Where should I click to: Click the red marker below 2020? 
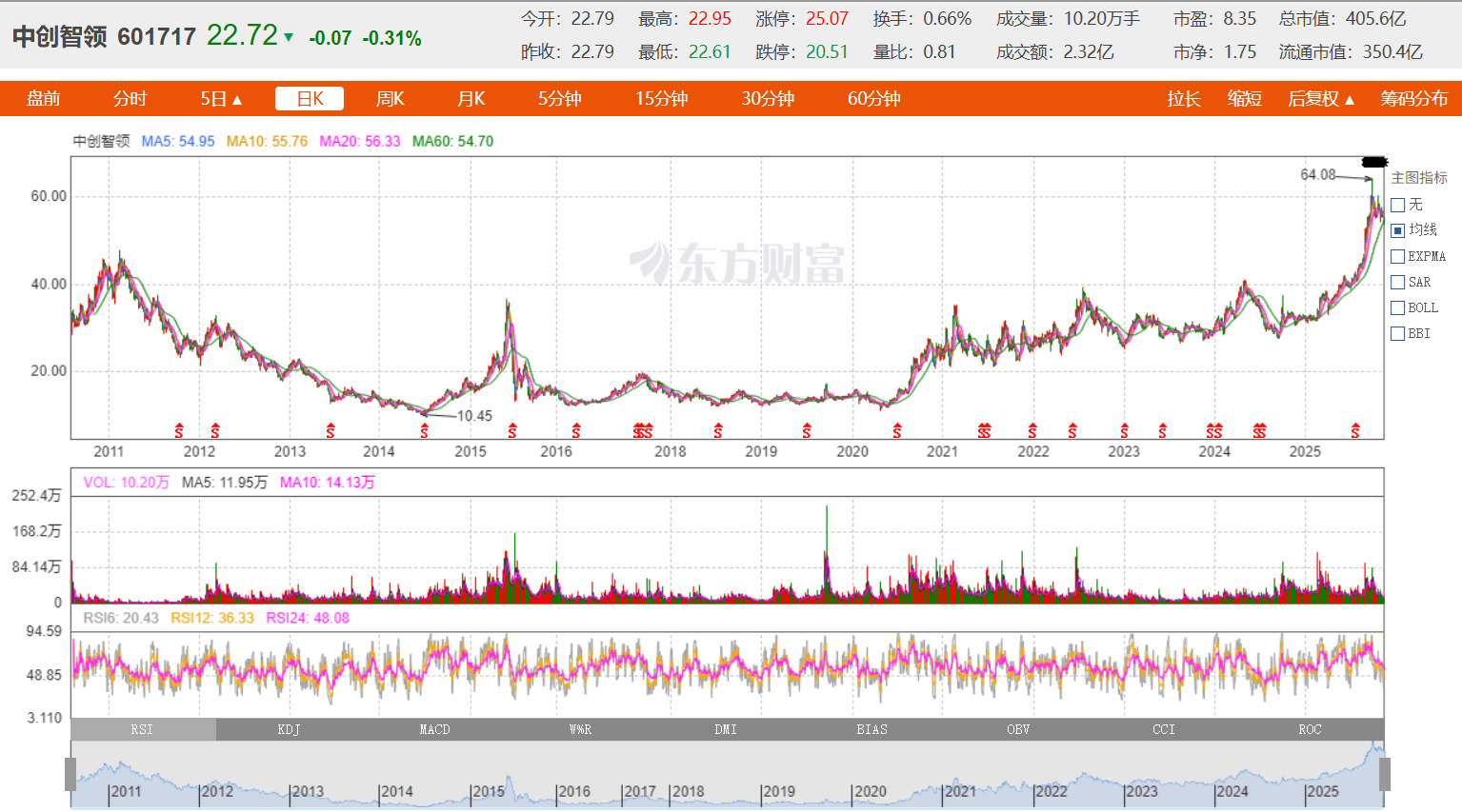[x=897, y=431]
